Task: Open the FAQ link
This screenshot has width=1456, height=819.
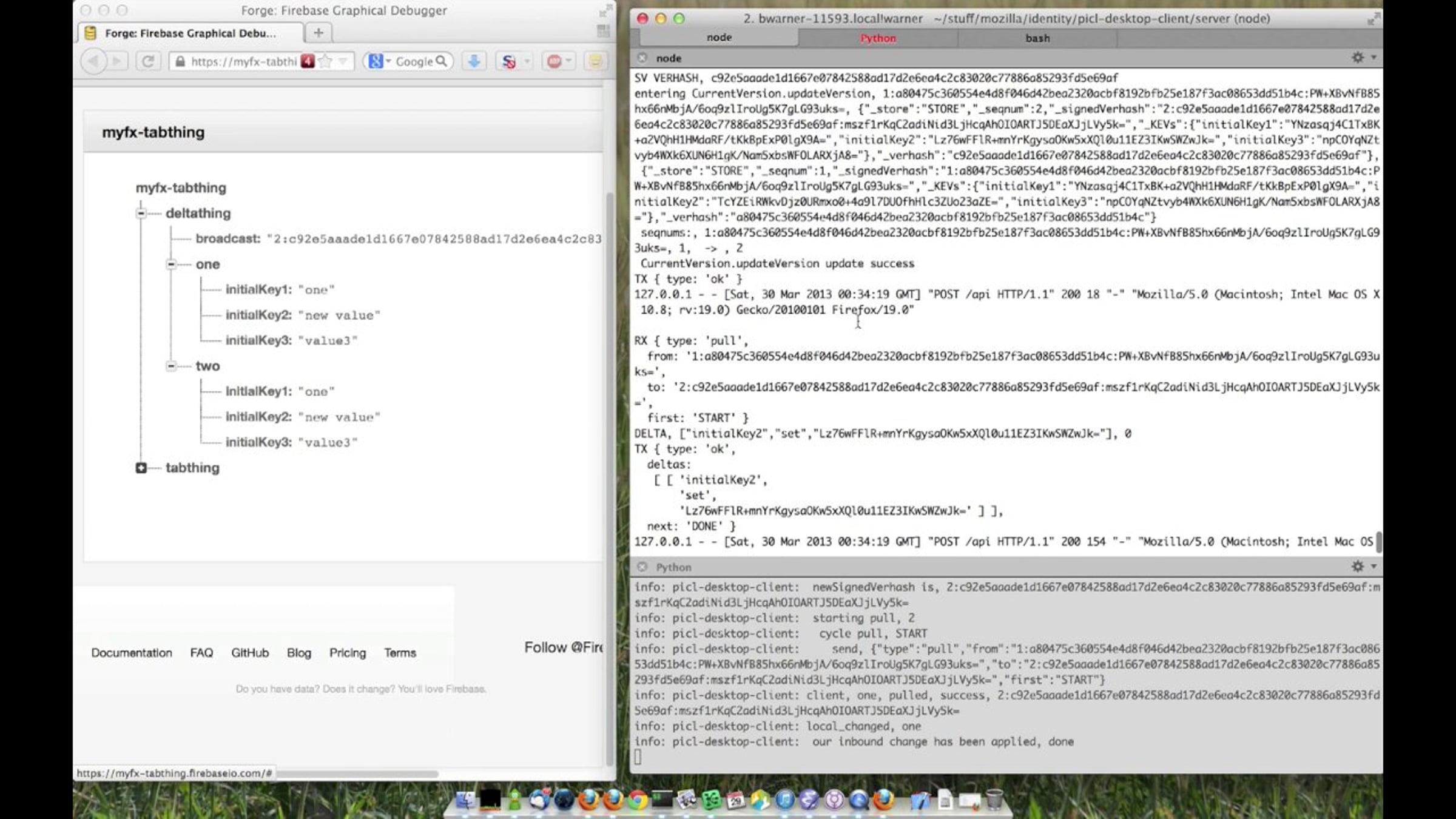Action: coord(201,653)
